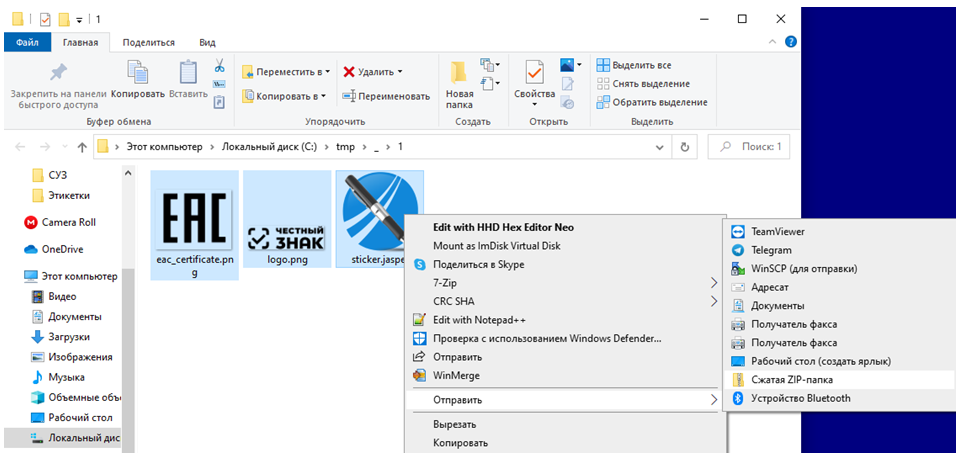This screenshot has width=957, height=456.
Task: Open the quick access toolbar customize dropdown
Action: coord(79,20)
